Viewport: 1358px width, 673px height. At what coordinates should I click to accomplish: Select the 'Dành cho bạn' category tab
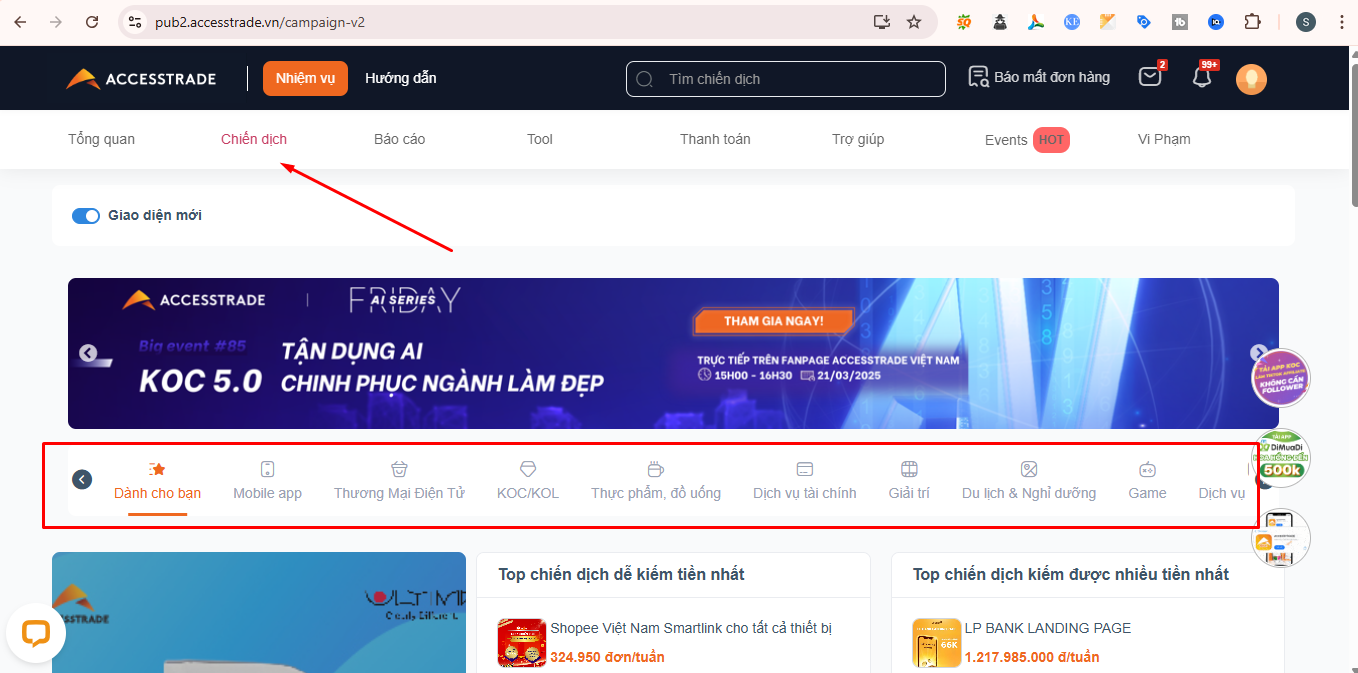158,481
